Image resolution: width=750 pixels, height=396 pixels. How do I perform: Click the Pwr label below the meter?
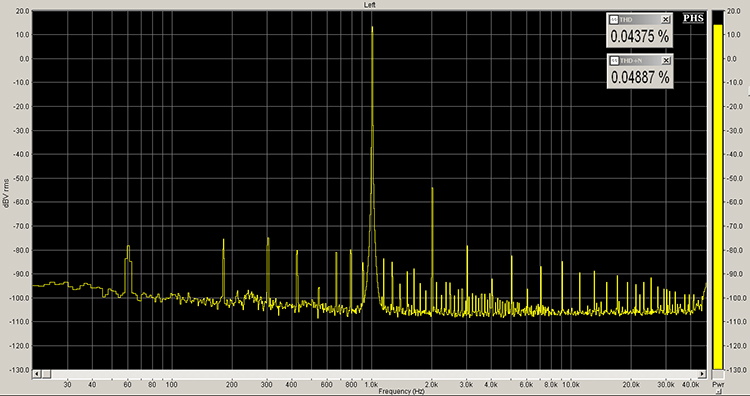[718, 385]
